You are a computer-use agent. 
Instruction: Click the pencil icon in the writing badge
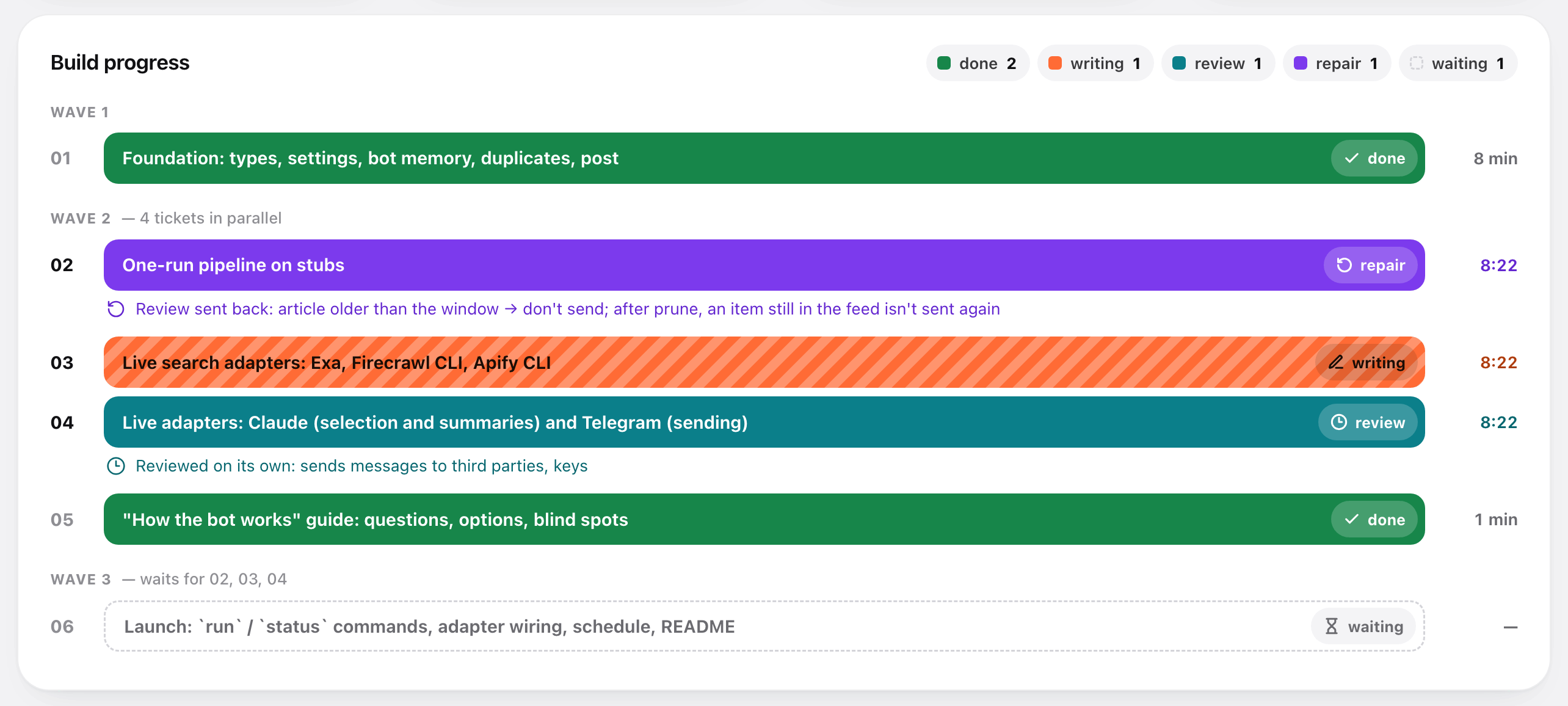(x=1336, y=362)
